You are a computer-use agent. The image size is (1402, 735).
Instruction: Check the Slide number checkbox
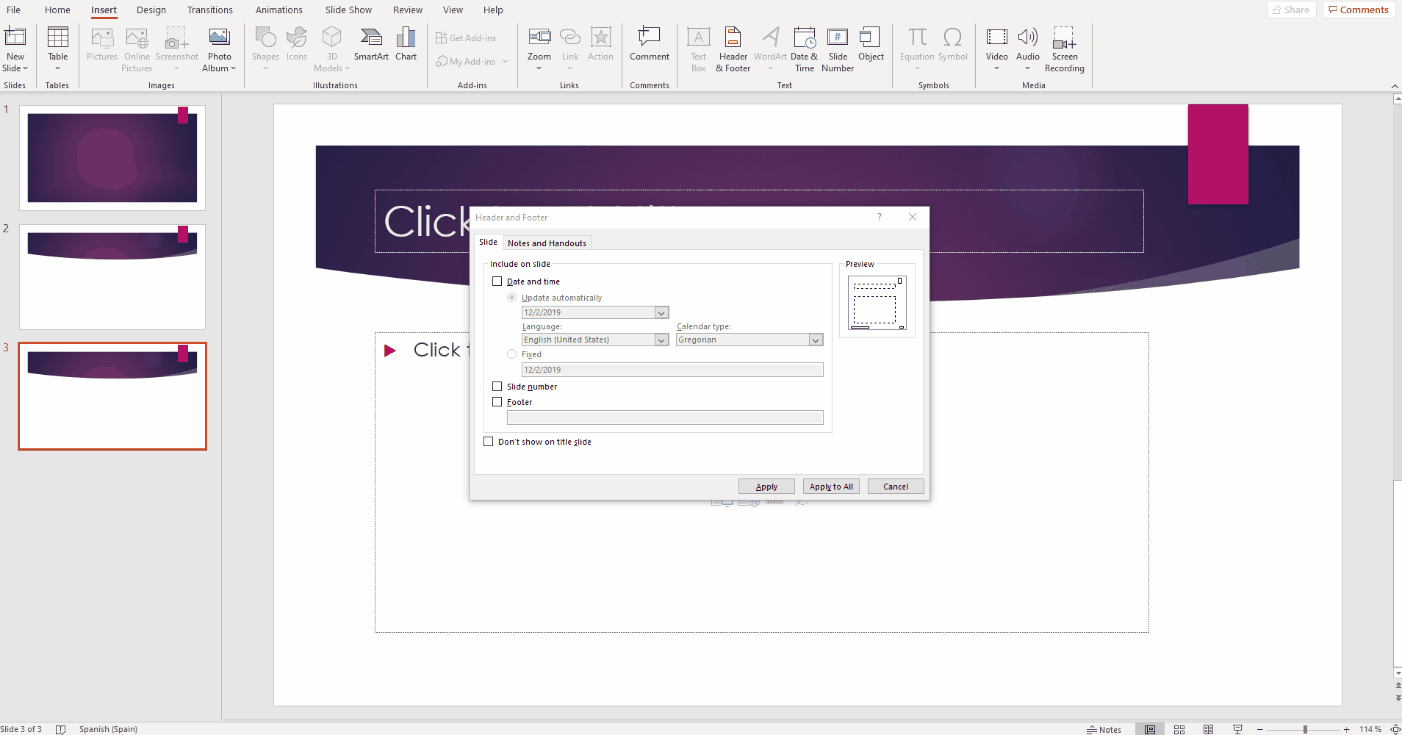point(497,387)
